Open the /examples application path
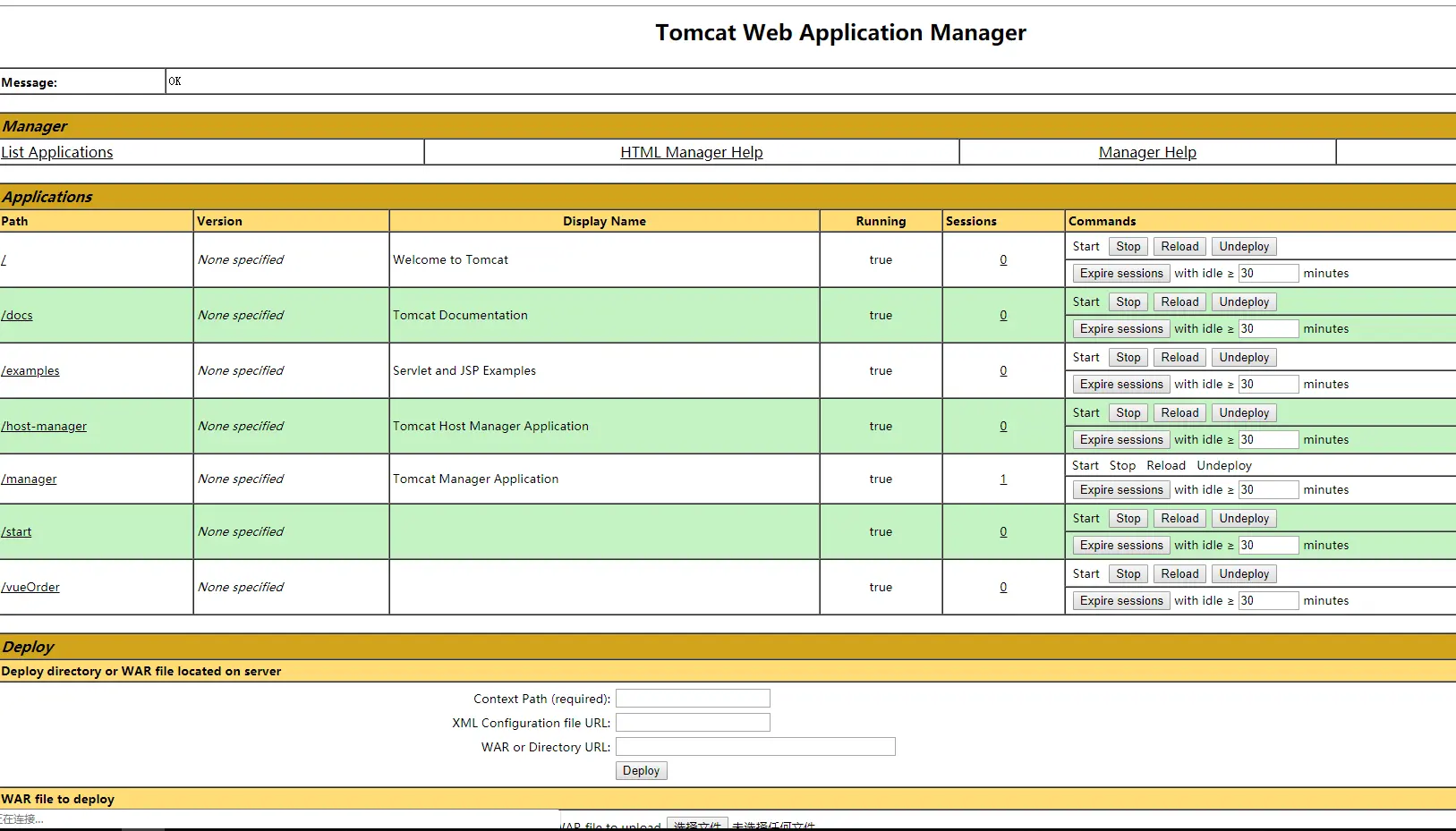 pos(30,371)
